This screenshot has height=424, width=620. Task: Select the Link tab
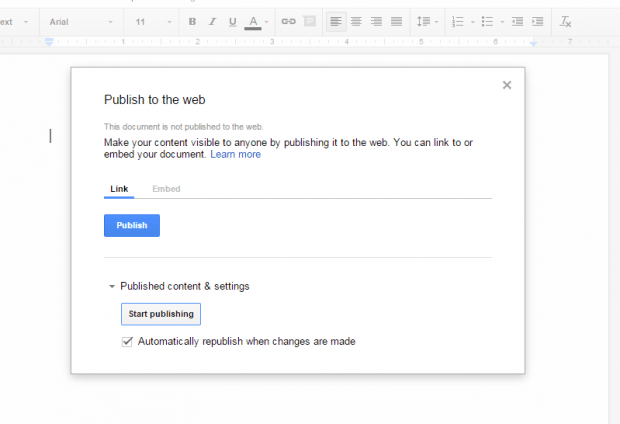[x=118, y=189]
